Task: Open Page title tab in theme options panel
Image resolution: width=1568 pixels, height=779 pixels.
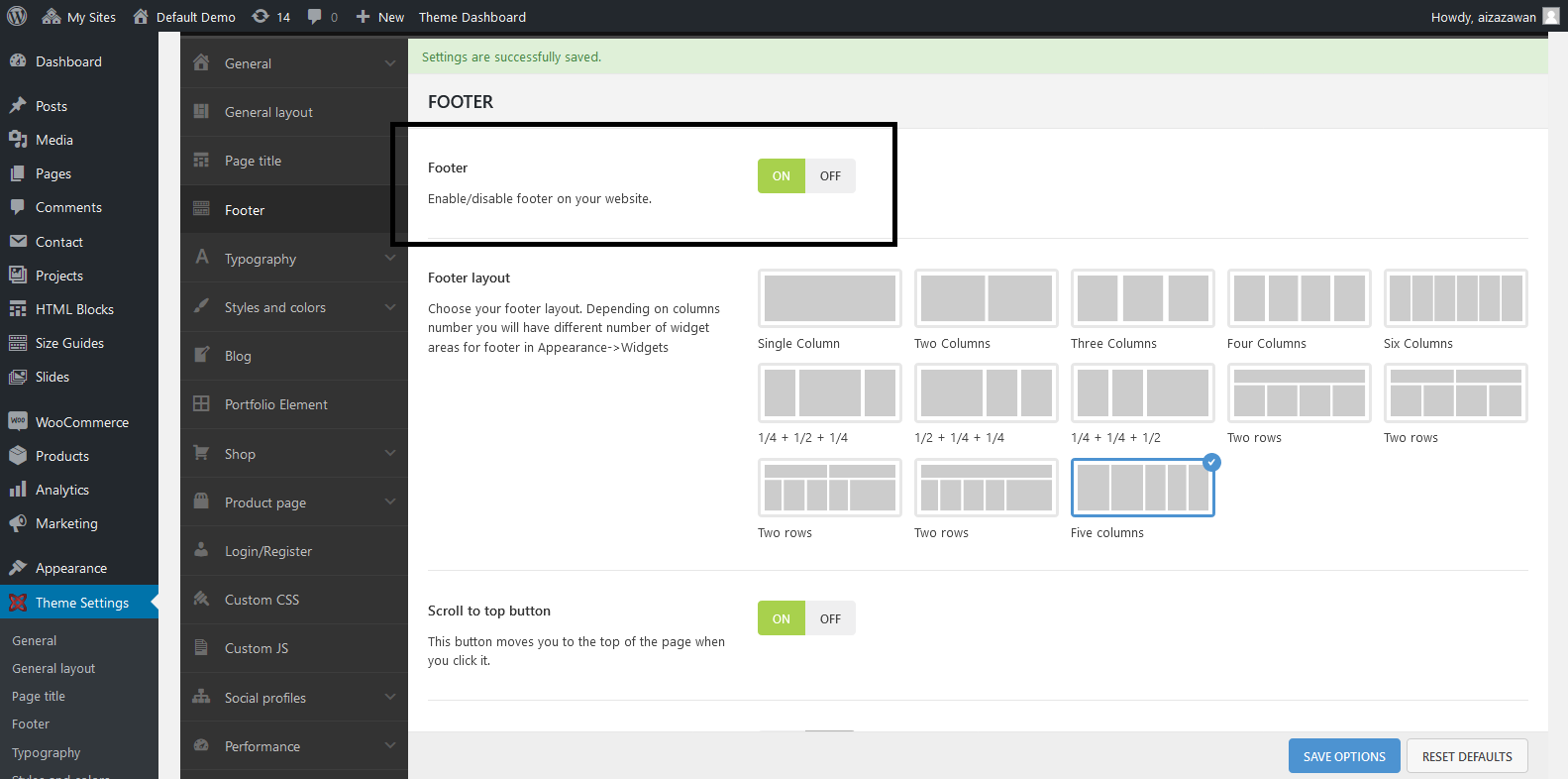Action: 294,161
